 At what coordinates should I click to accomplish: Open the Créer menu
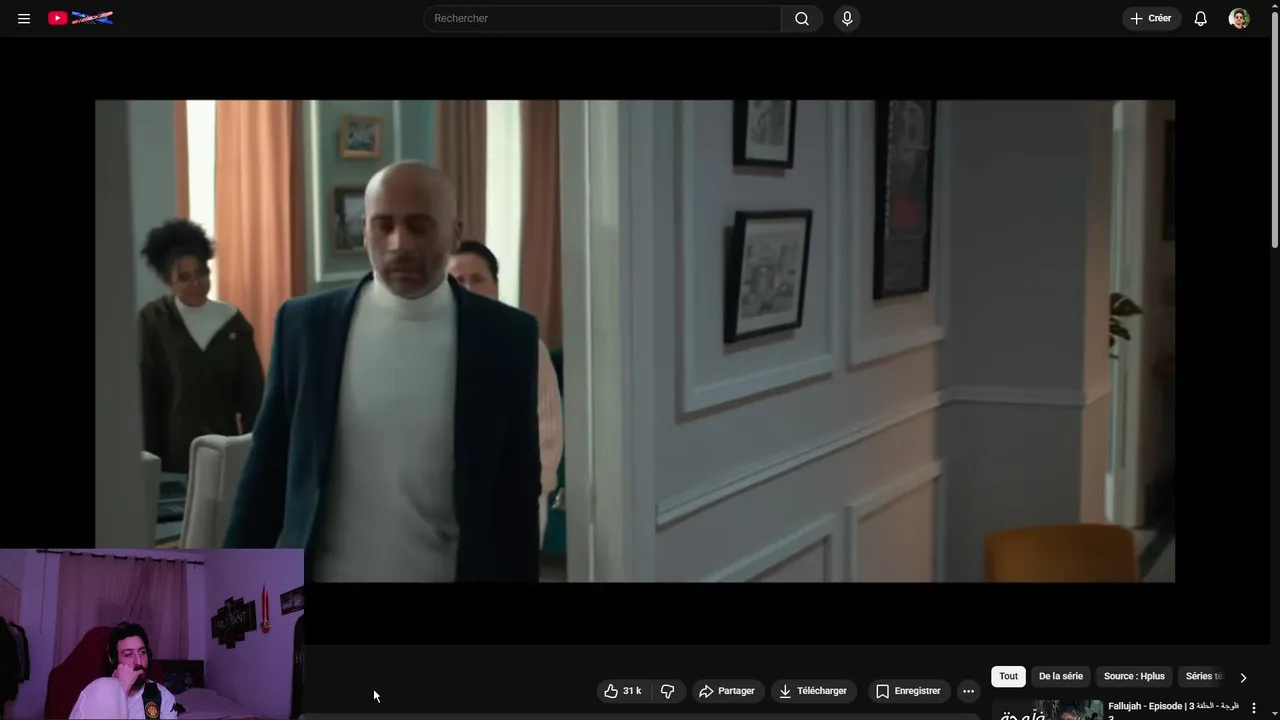point(1151,18)
